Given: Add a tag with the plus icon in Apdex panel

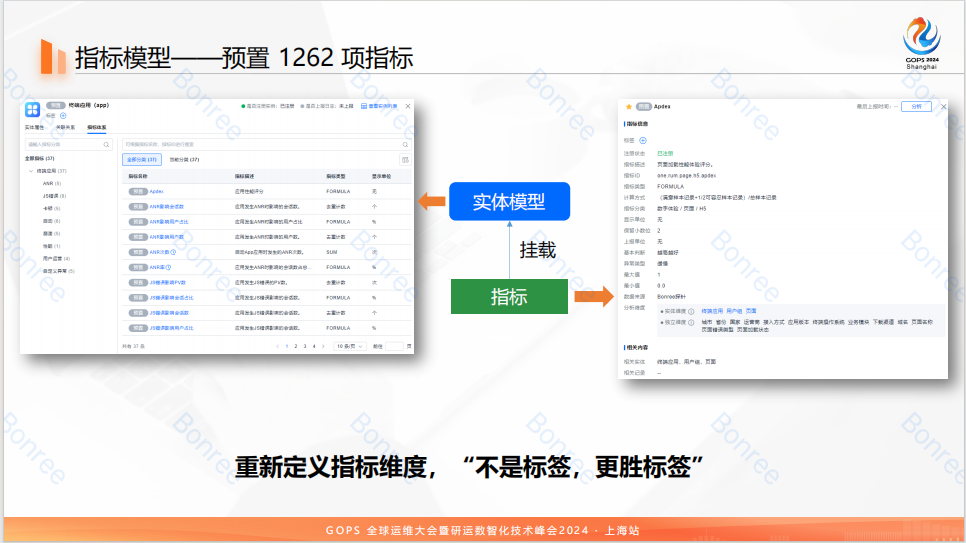Looking at the screenshot, I should coord(643,141).
